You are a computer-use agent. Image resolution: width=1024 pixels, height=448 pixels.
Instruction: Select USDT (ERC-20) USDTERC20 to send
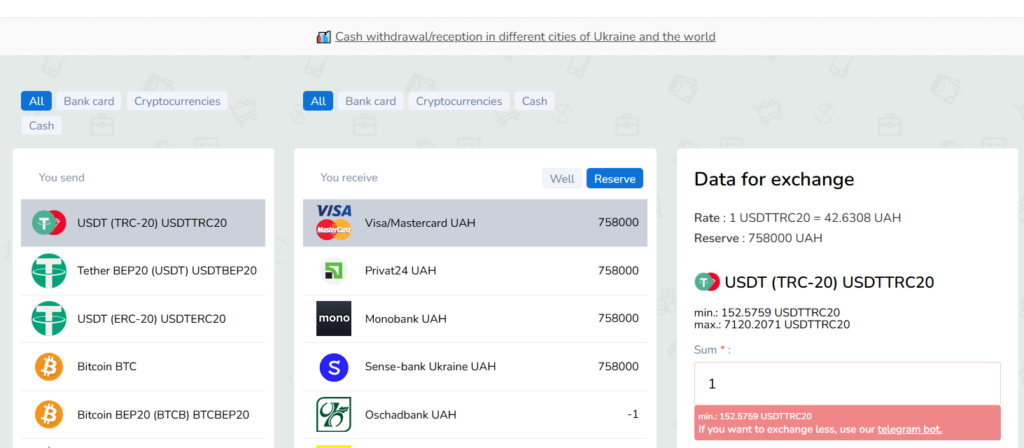[x=143, y=319]
